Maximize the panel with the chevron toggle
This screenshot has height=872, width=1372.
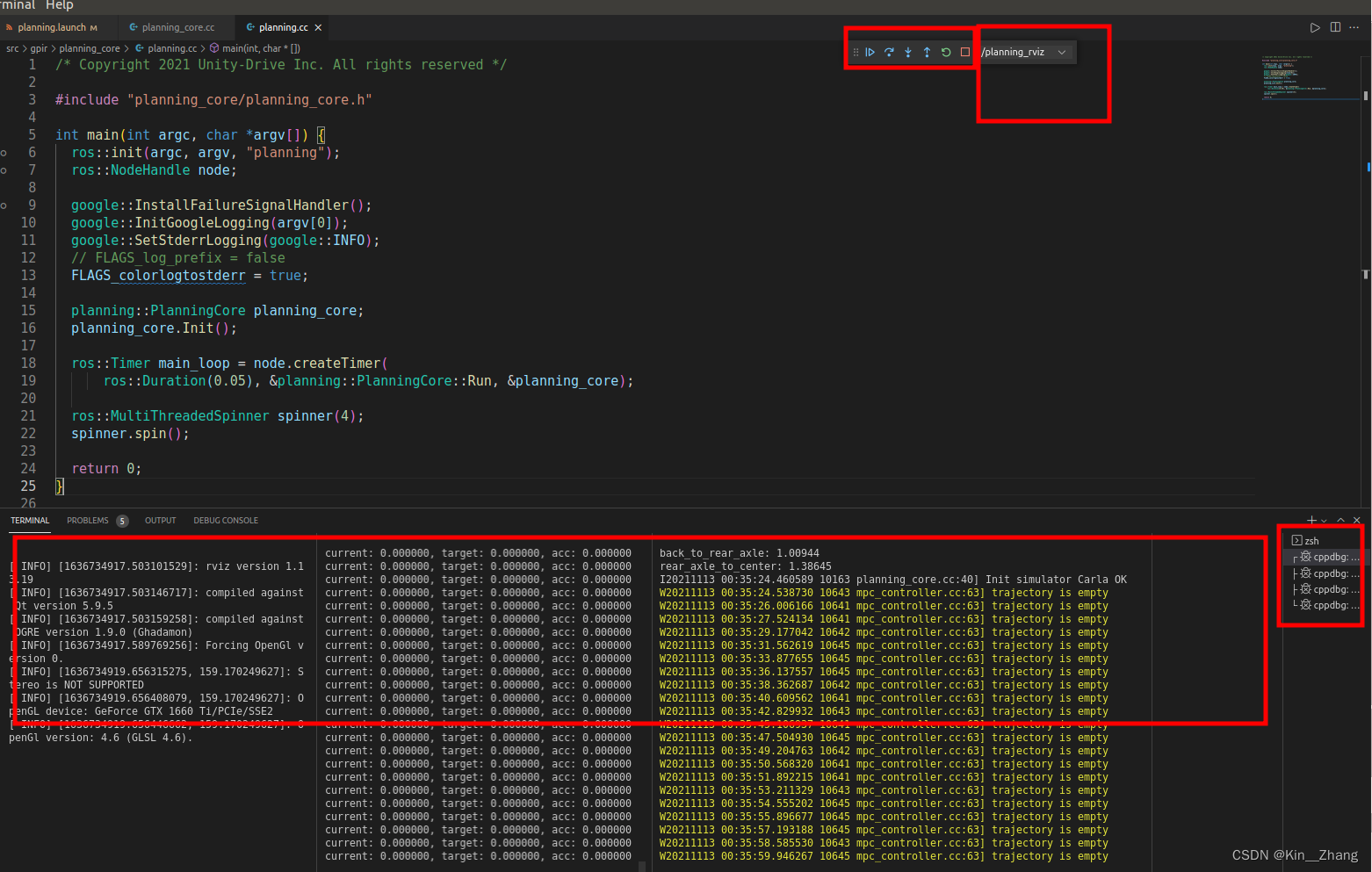pos(1340,520)
